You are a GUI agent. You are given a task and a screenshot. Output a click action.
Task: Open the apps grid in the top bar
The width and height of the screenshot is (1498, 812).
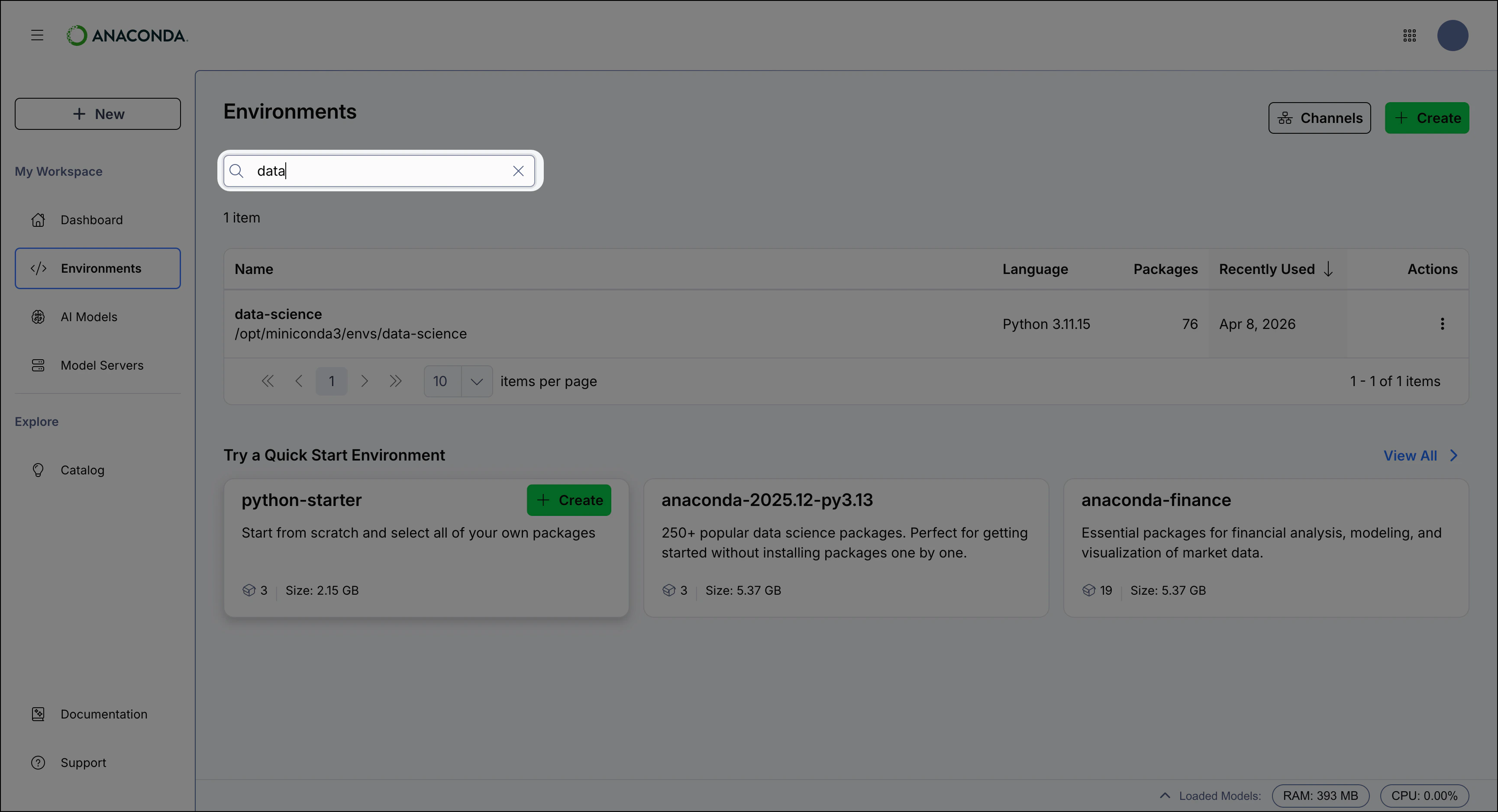(x=1410, y=35)
